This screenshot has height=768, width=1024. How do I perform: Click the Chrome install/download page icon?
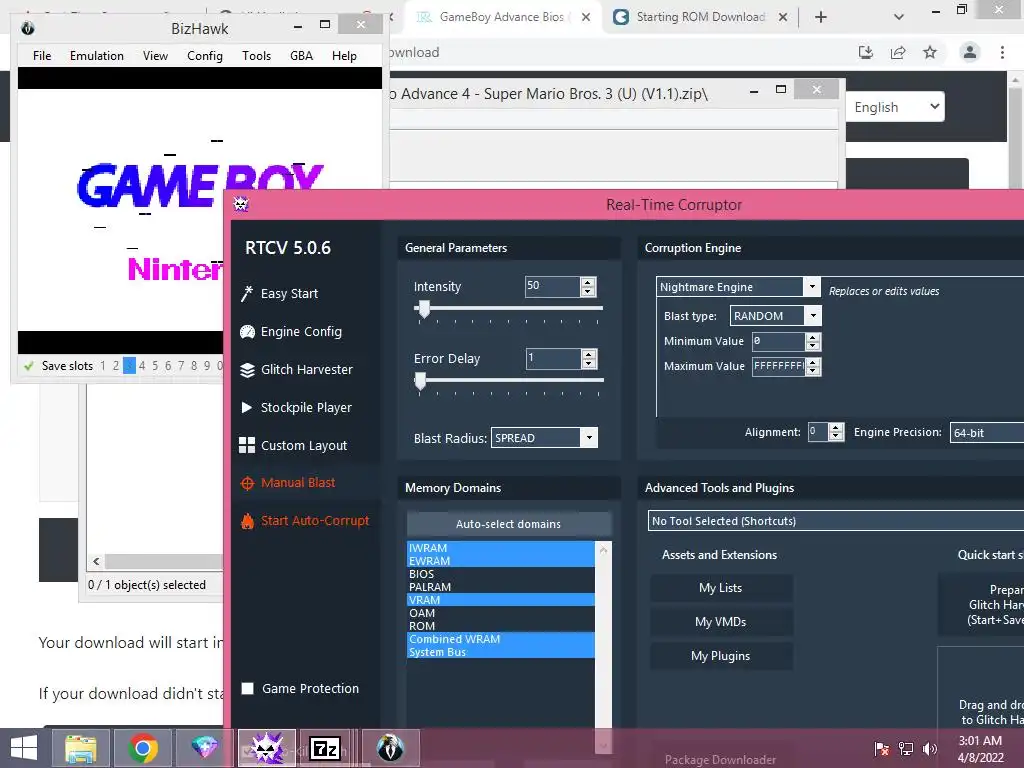click(x=866, y=52)
